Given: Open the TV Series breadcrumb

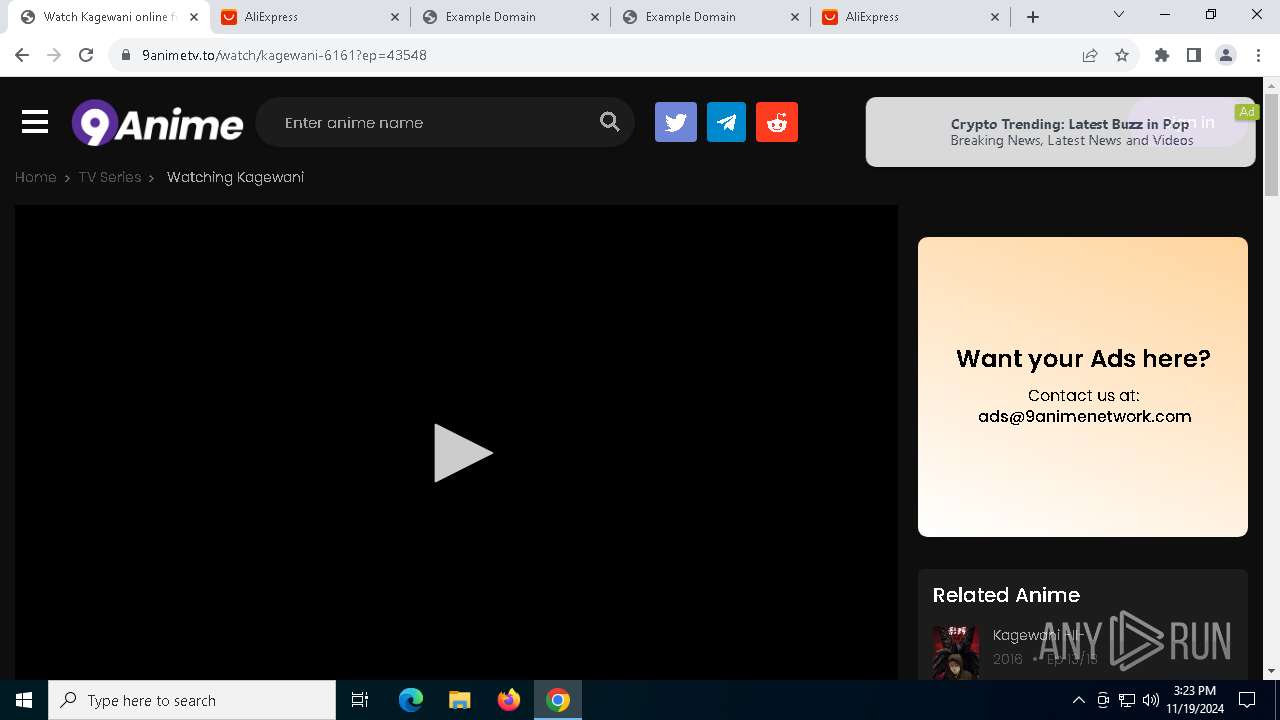Looking at the screenshot, I should click(x=110, y=177).
